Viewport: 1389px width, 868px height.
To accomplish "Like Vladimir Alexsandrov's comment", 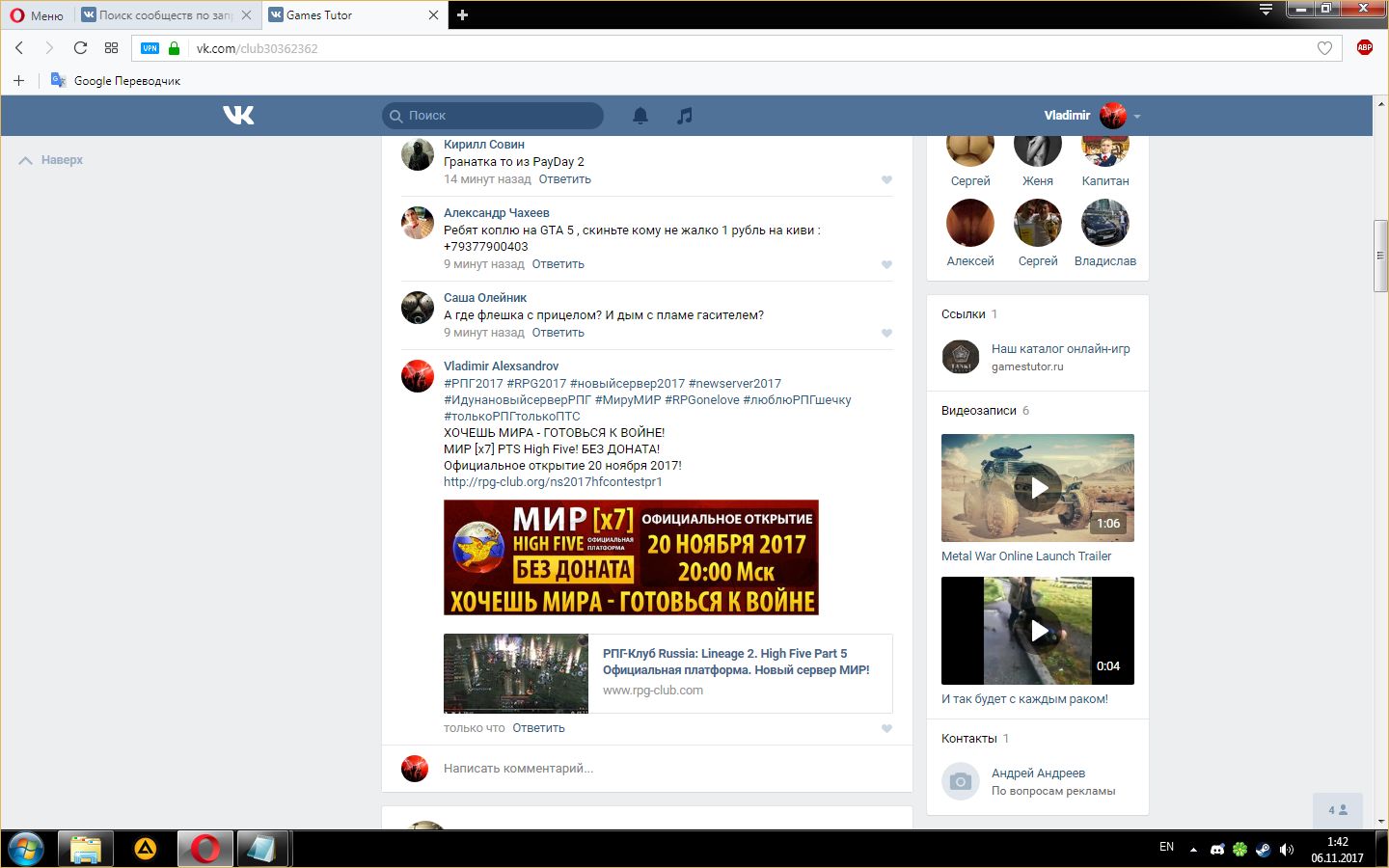I will (x=886, y=729).
